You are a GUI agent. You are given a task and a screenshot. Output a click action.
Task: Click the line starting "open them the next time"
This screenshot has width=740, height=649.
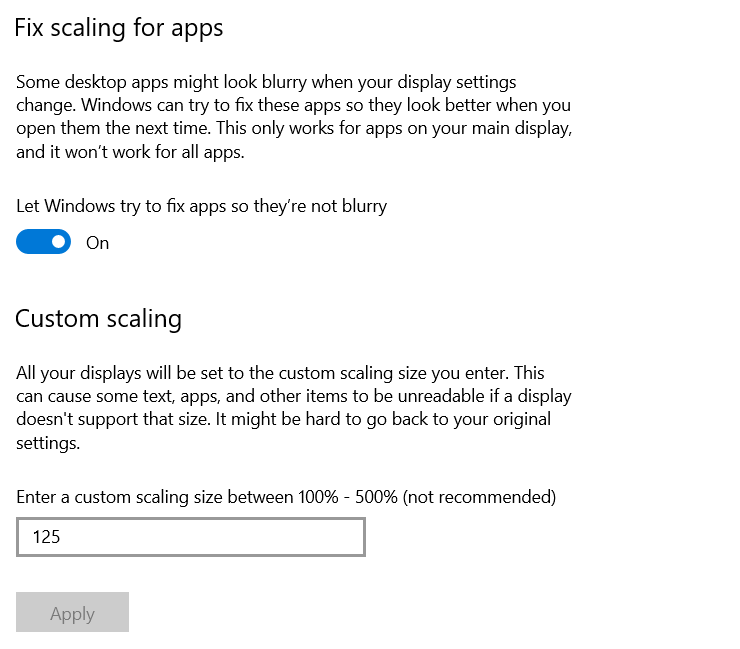294,129
